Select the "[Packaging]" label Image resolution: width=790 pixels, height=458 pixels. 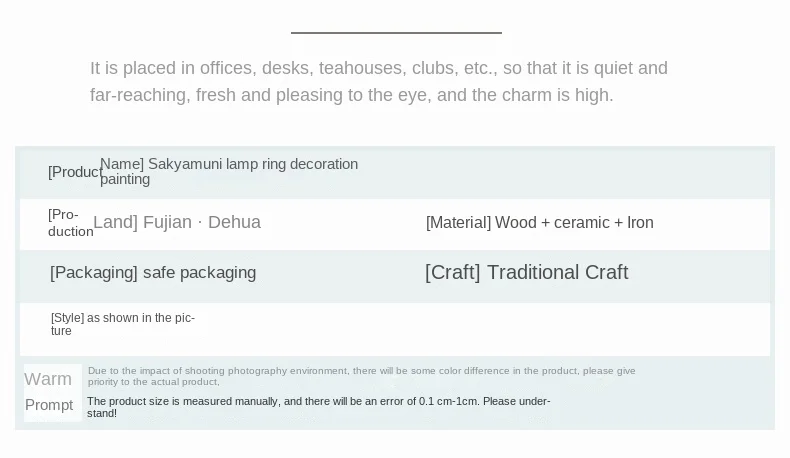point(93,272)
